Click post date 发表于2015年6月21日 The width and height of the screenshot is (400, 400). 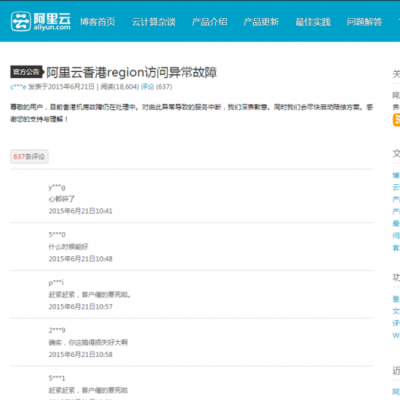click(x=61, y=87)
